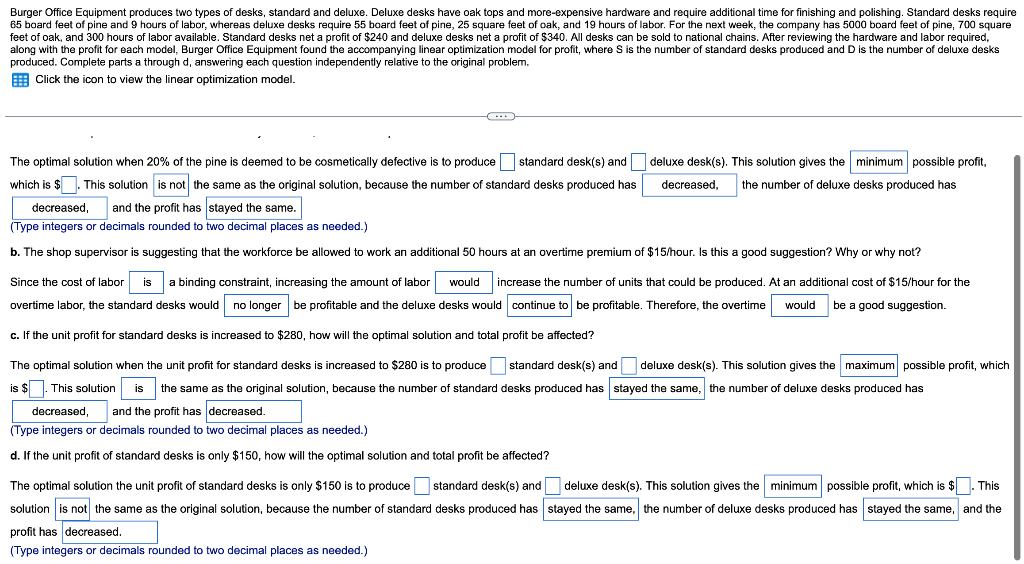Open 'decreased.' profit dropdown in part d
This screenshot has height=564, width=1024.
point(110,532)
